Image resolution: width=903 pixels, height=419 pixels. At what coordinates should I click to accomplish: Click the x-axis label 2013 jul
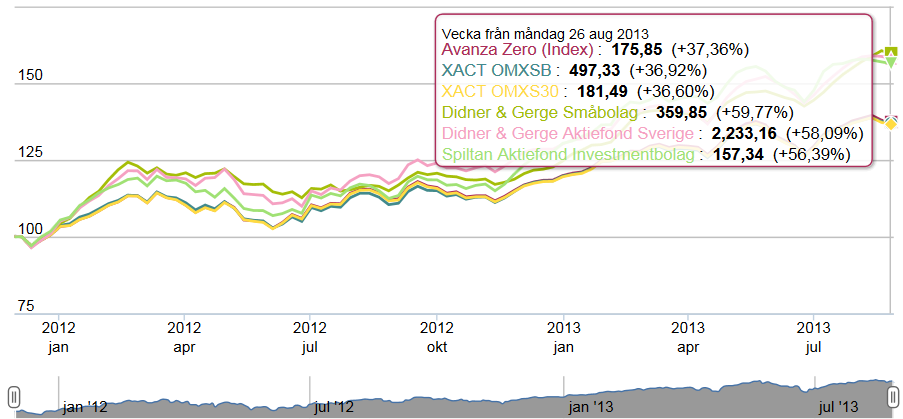click(x=813, y=338)
